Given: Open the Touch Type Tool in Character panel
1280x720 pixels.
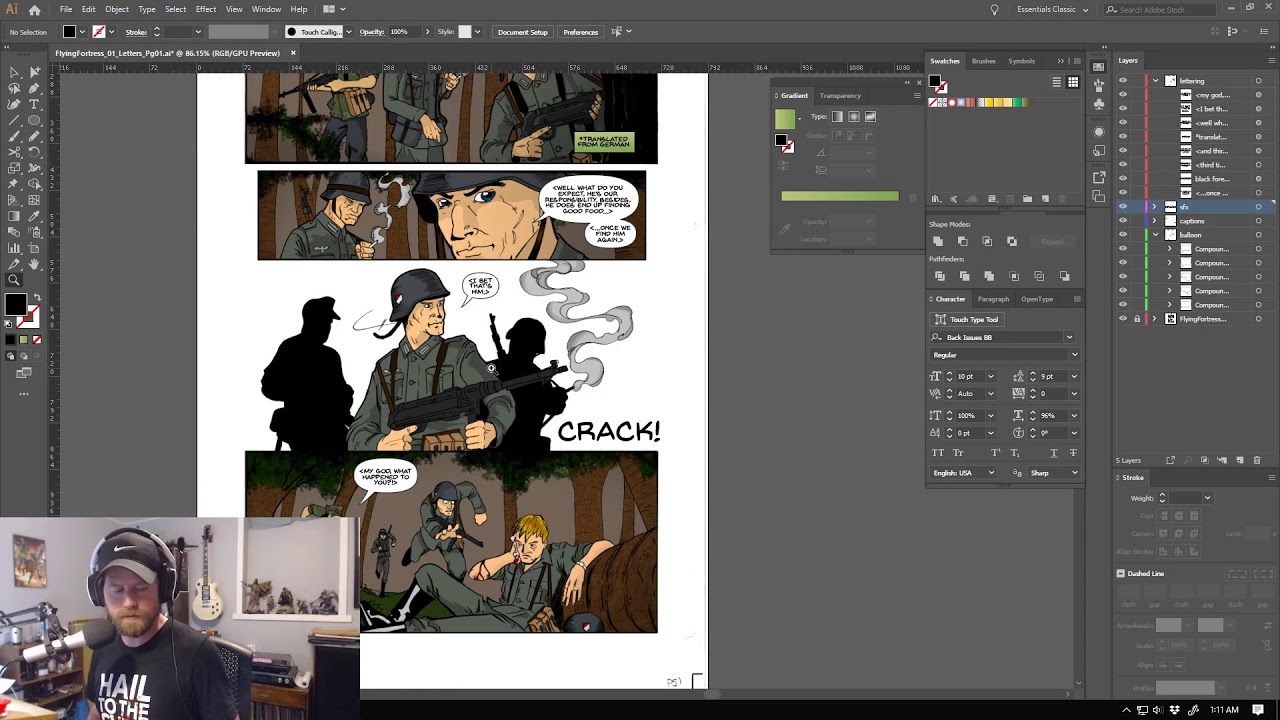Looking at the screenshot, I should coord(967,319).
